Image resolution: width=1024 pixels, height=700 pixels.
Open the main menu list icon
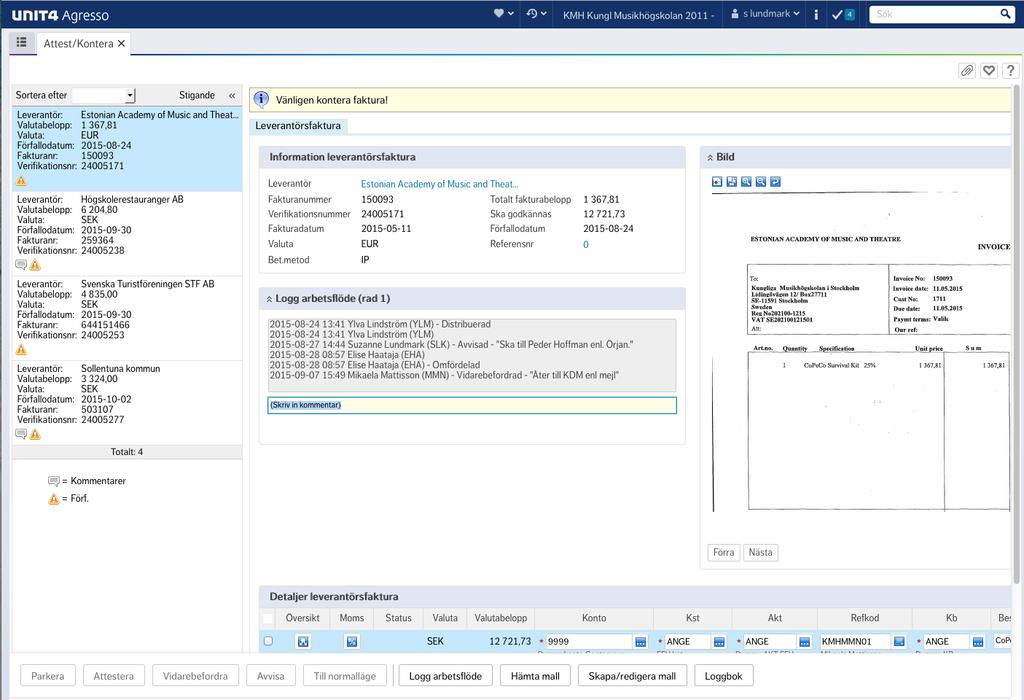tap(22, 42)
